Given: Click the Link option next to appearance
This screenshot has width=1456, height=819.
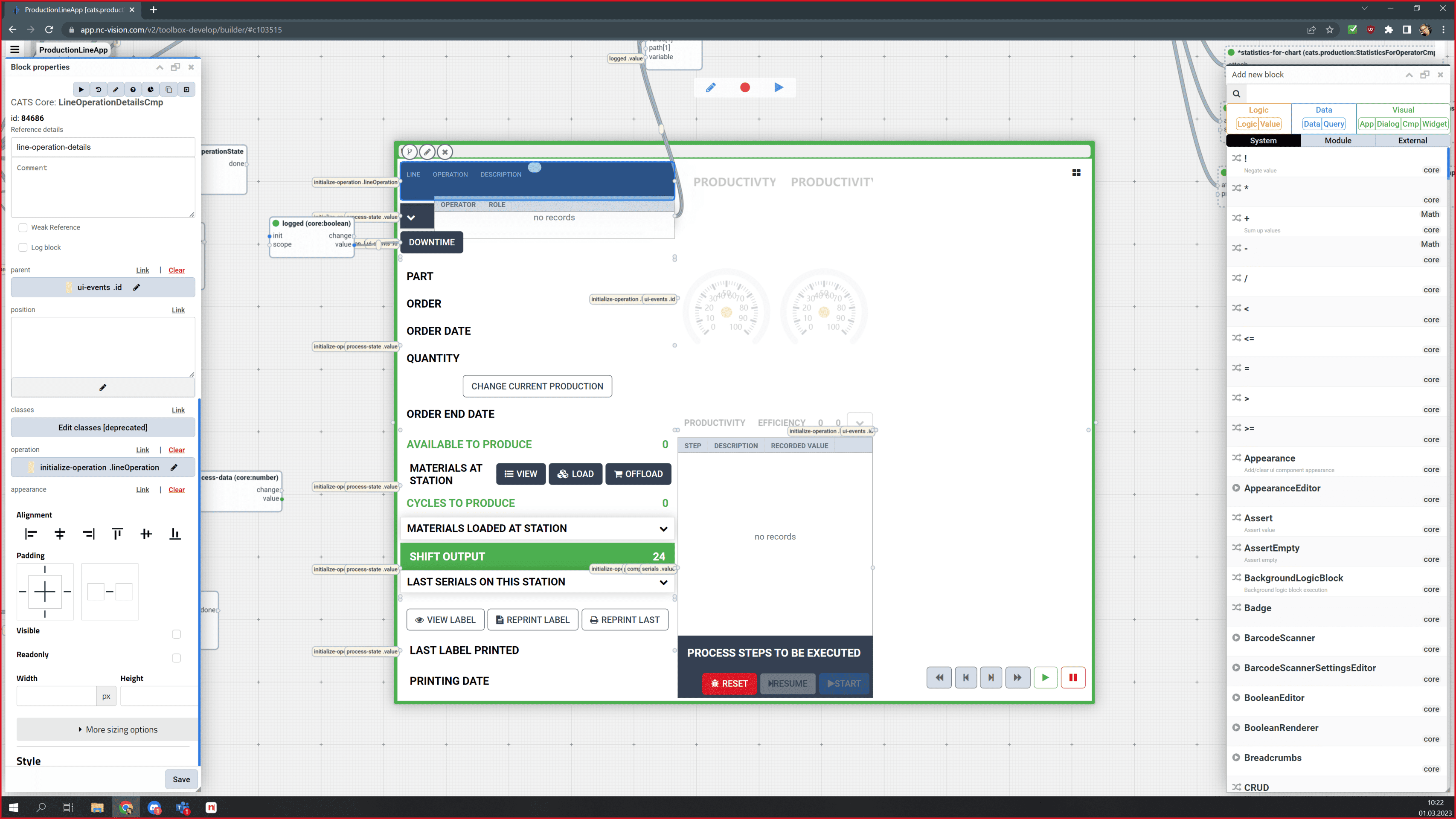Looking at the screenshot, I should pyautogui.click(x=142, y=490).
